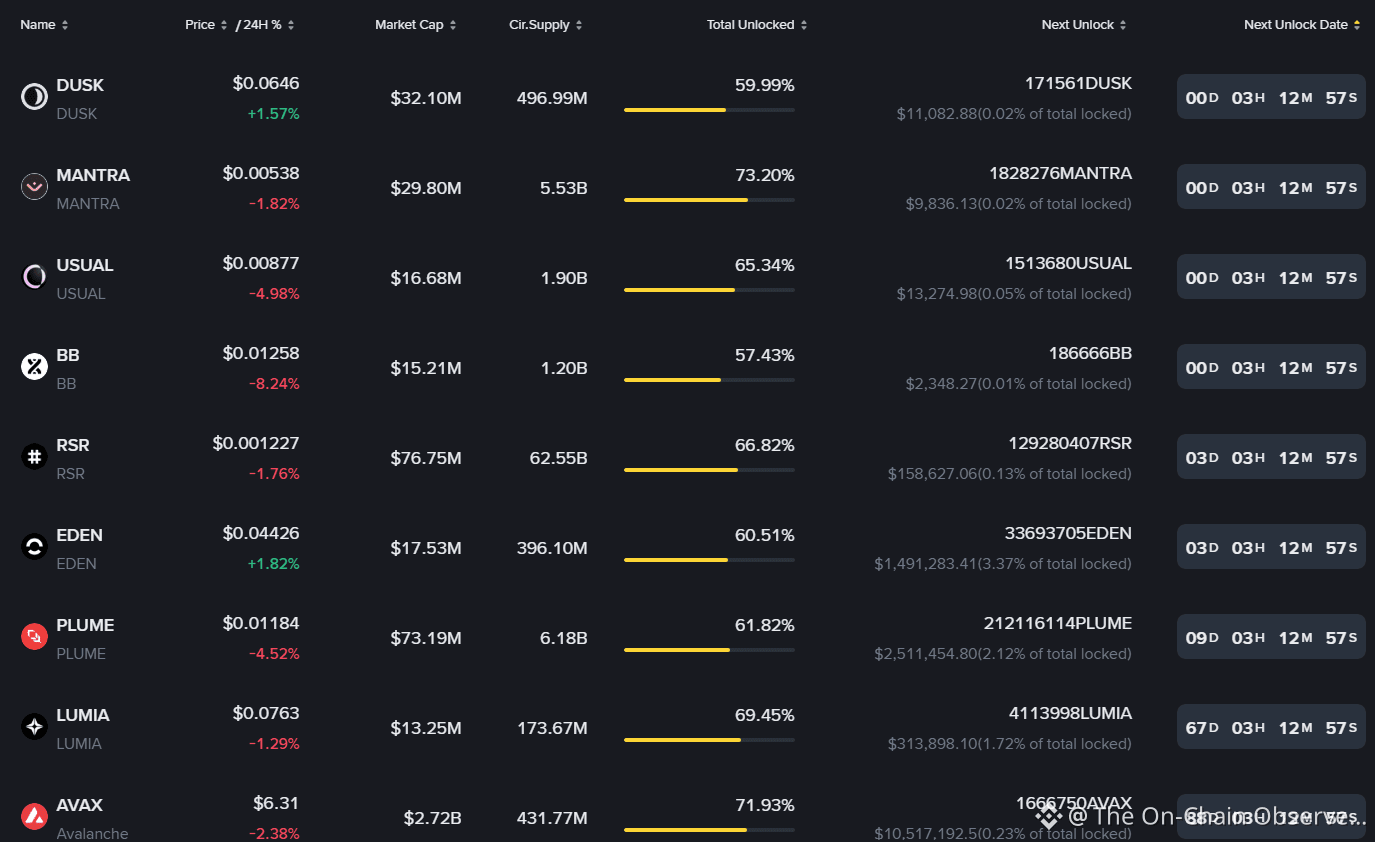Click the RSR token logo icon
1375x842 pixels.
tap(34, 457)
